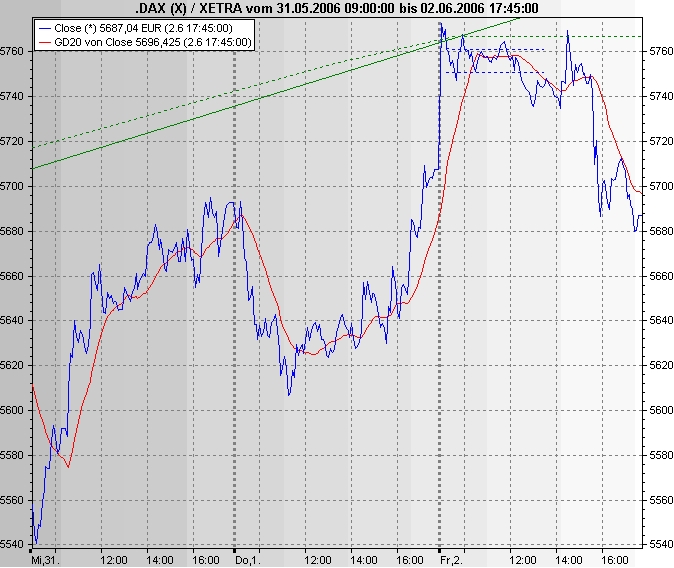674x568 pixels.
Task: Click the 5600 label on left axis
Action: tap(11, 410)
